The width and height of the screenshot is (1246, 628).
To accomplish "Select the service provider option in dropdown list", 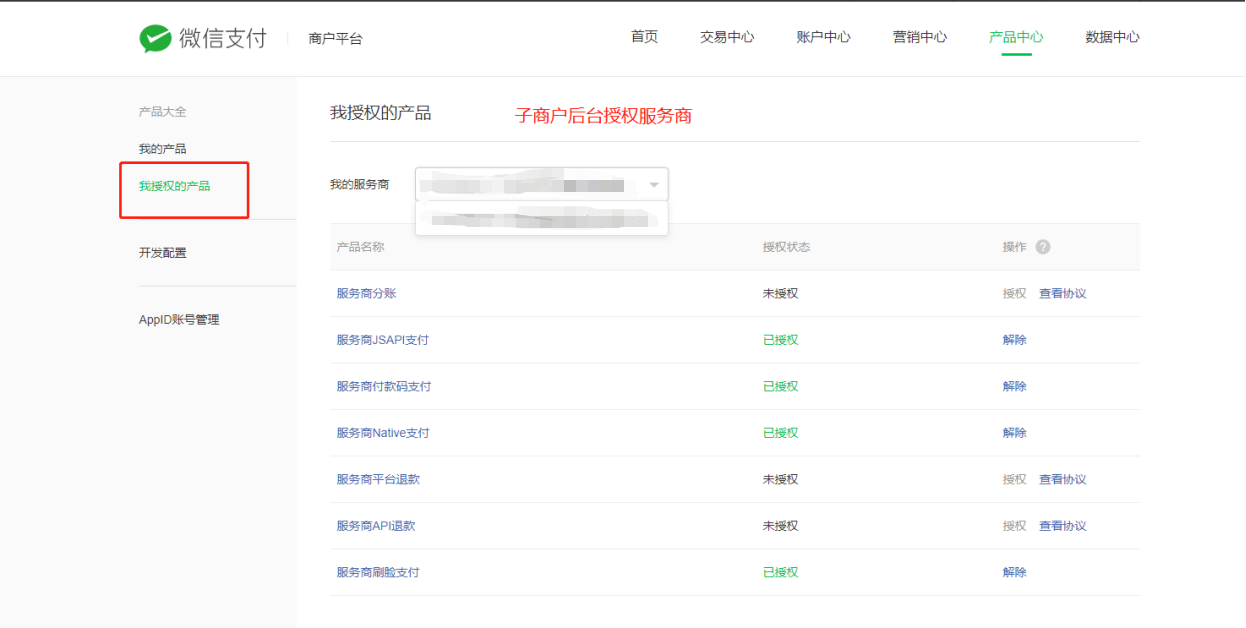I will (x=540, y=219).
